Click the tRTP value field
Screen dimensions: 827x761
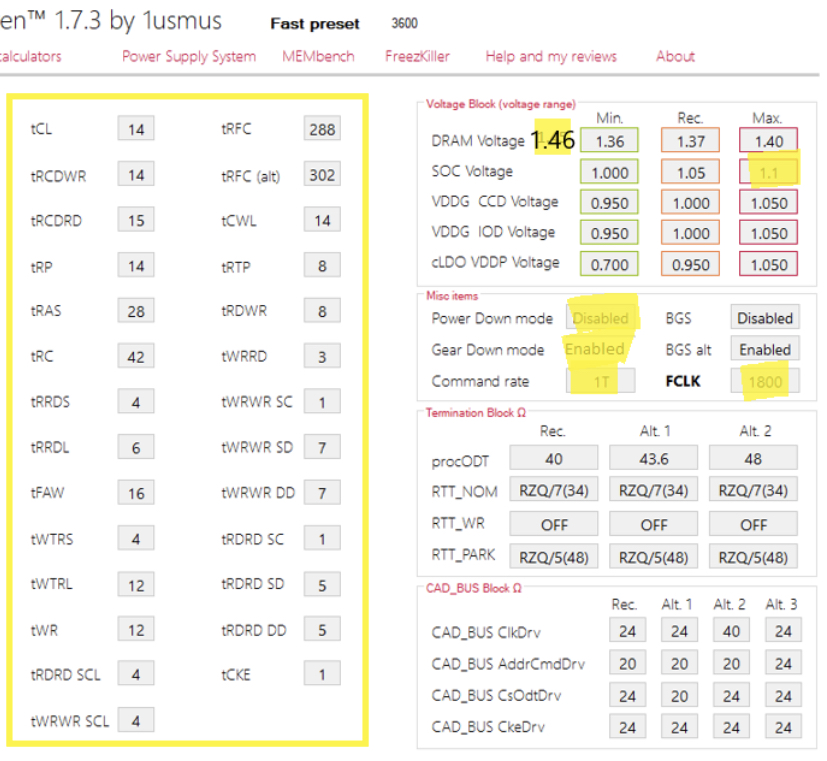point(322,265)
